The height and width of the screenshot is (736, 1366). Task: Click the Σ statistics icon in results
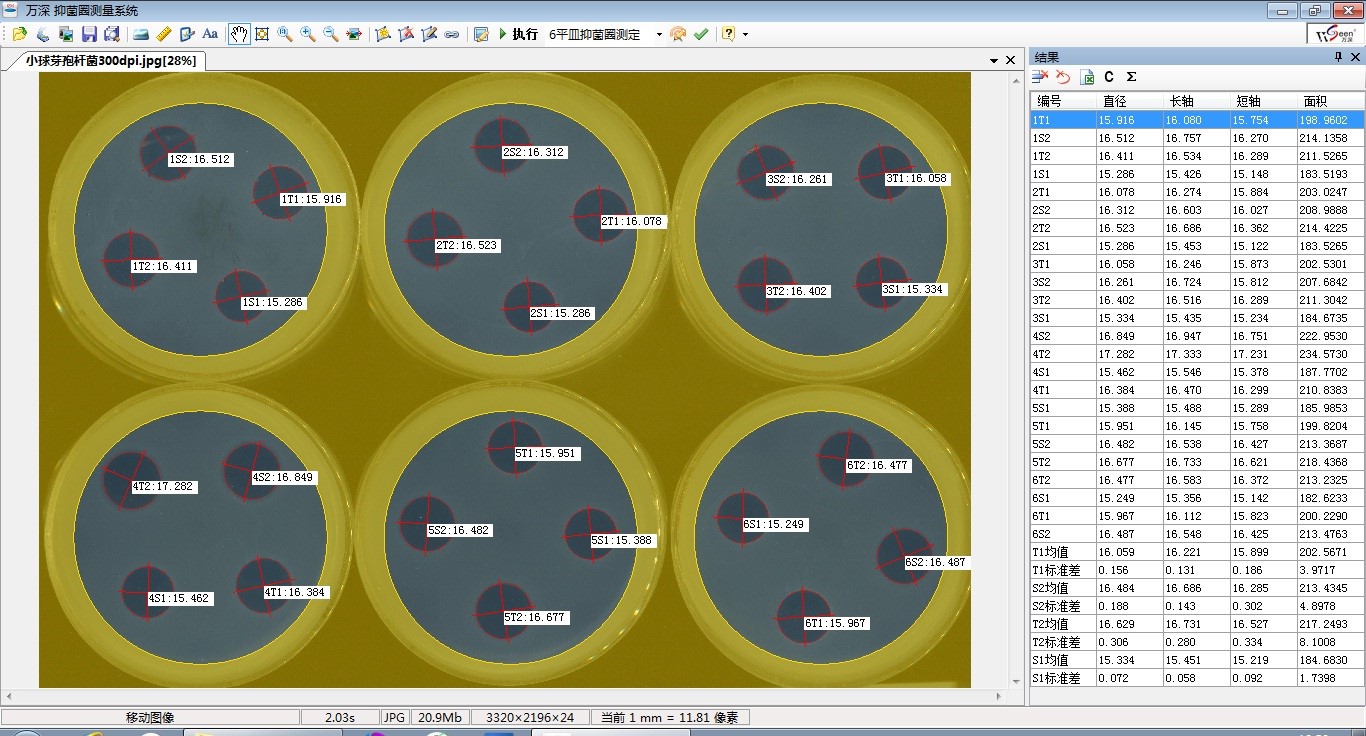point(1131,77)
